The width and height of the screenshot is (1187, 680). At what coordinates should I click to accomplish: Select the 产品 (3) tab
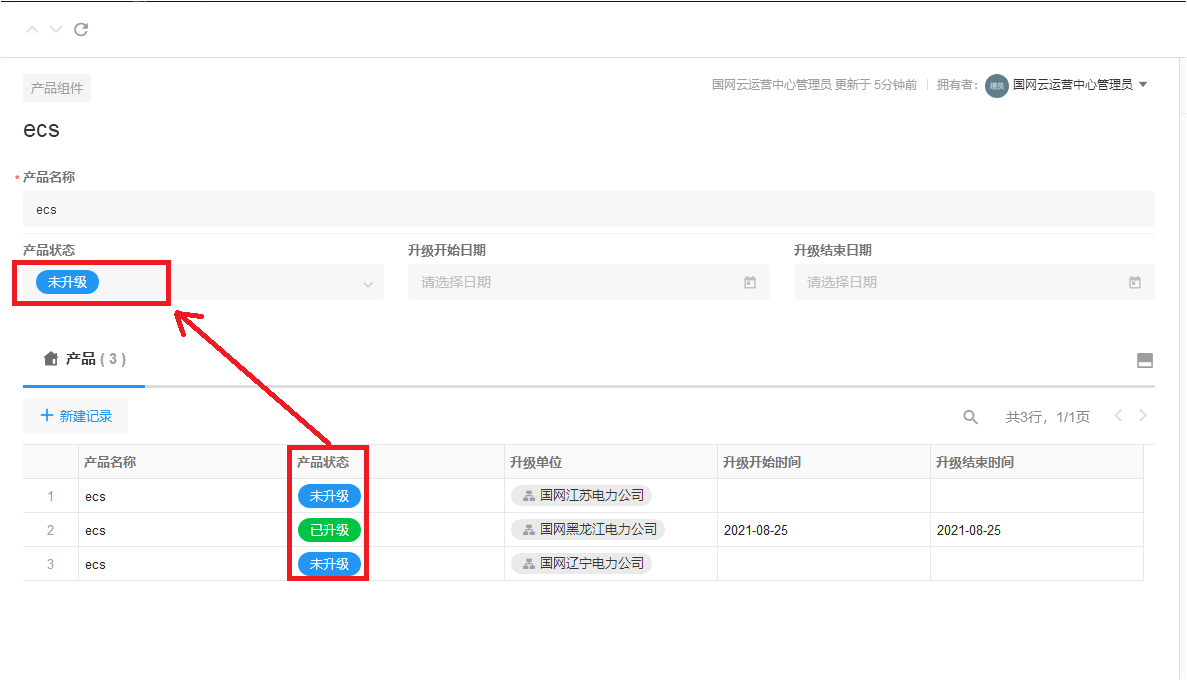coord(85,359)
